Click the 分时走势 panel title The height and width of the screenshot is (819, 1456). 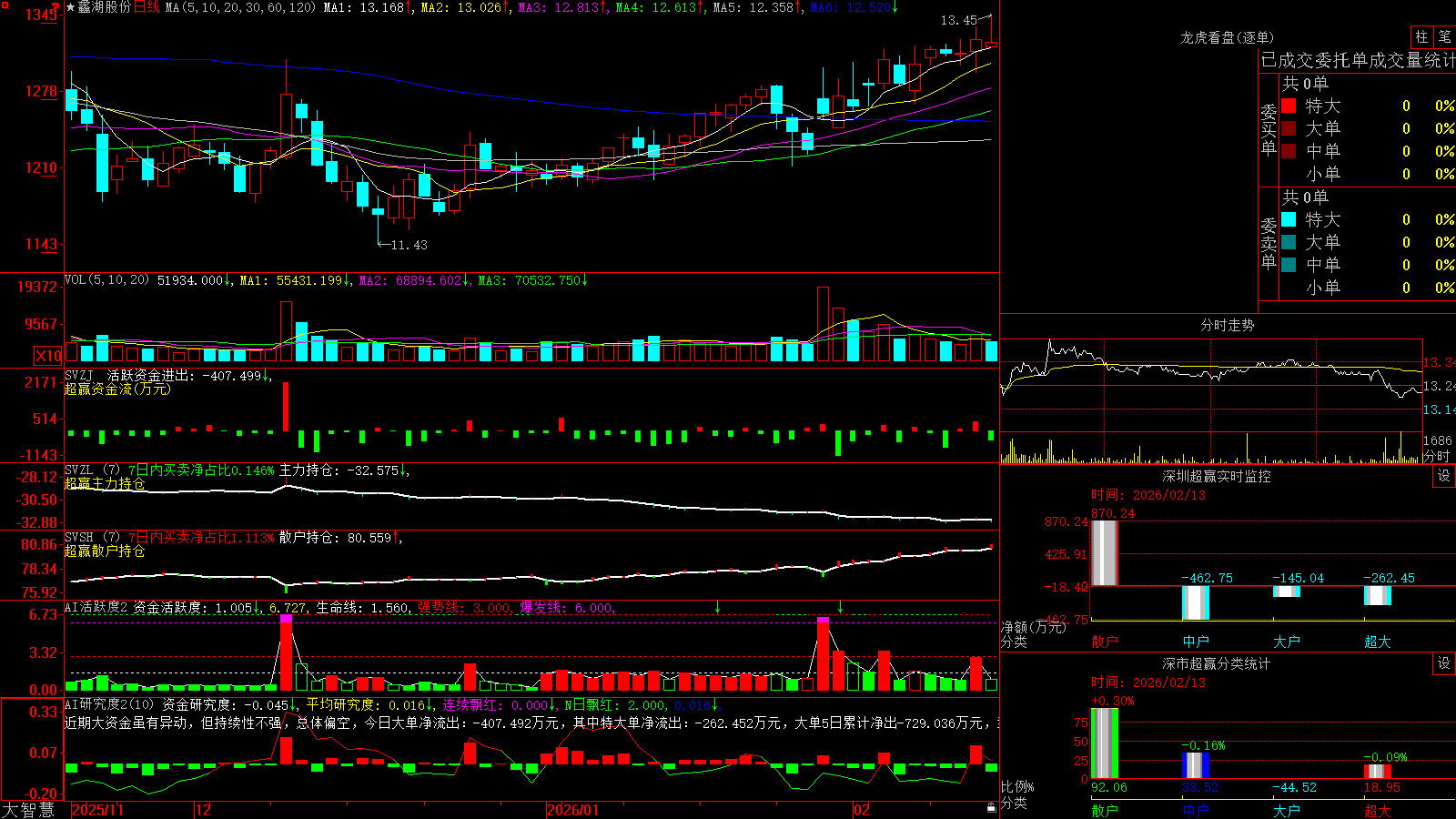coord(1227,325)
